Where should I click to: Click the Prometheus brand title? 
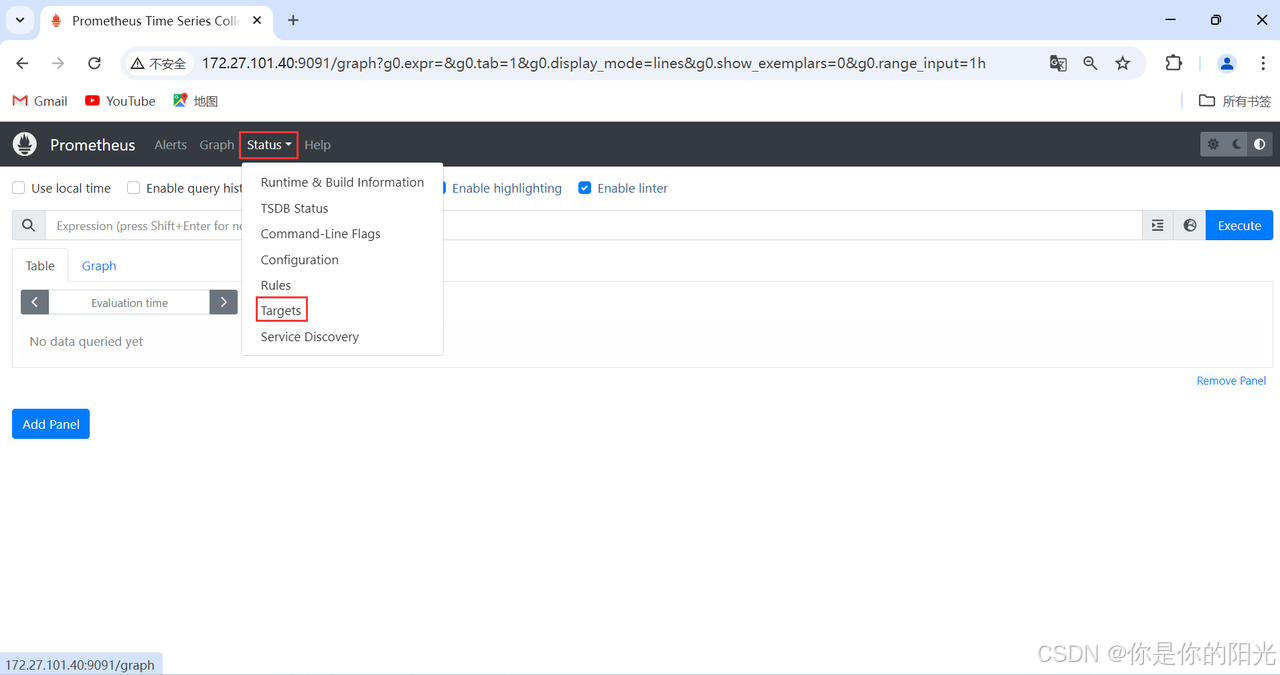[92, 145]
